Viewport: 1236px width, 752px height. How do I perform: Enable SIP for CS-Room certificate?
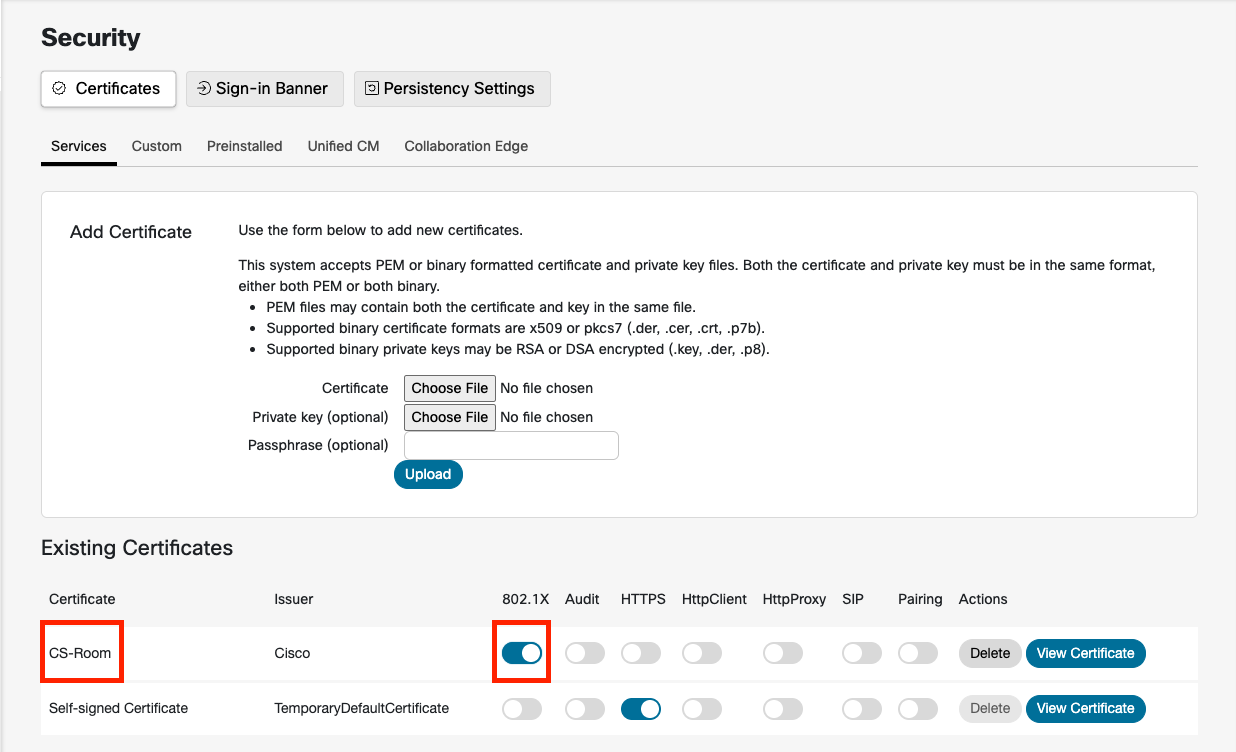point(862,653)
